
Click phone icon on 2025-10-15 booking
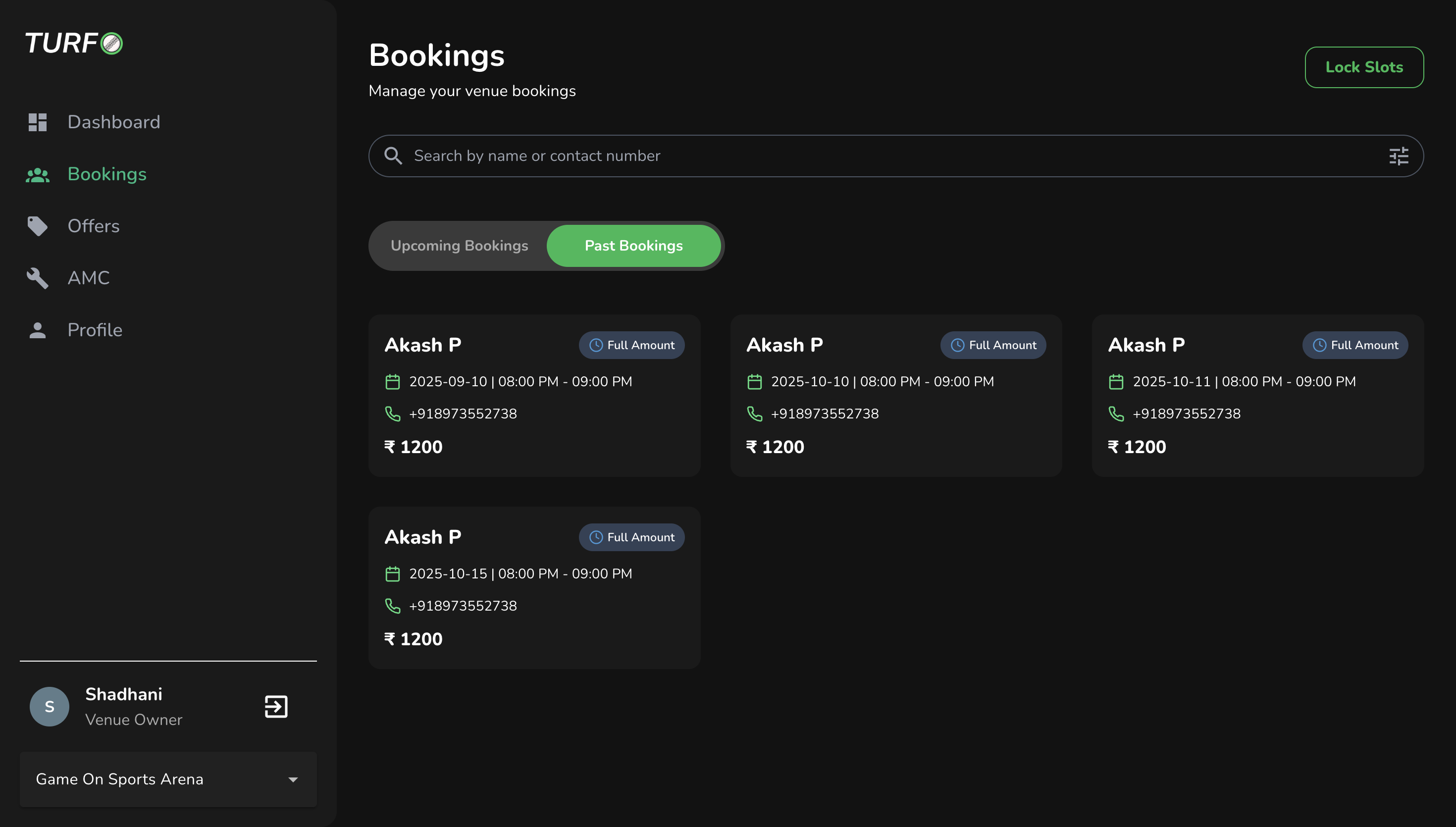[x=392, y=606]
